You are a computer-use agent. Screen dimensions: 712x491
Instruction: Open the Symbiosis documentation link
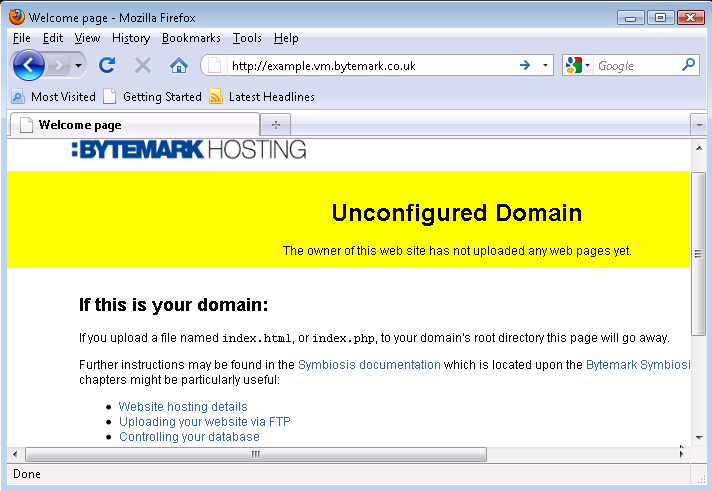pyautogui.click(x=369, y=365)
